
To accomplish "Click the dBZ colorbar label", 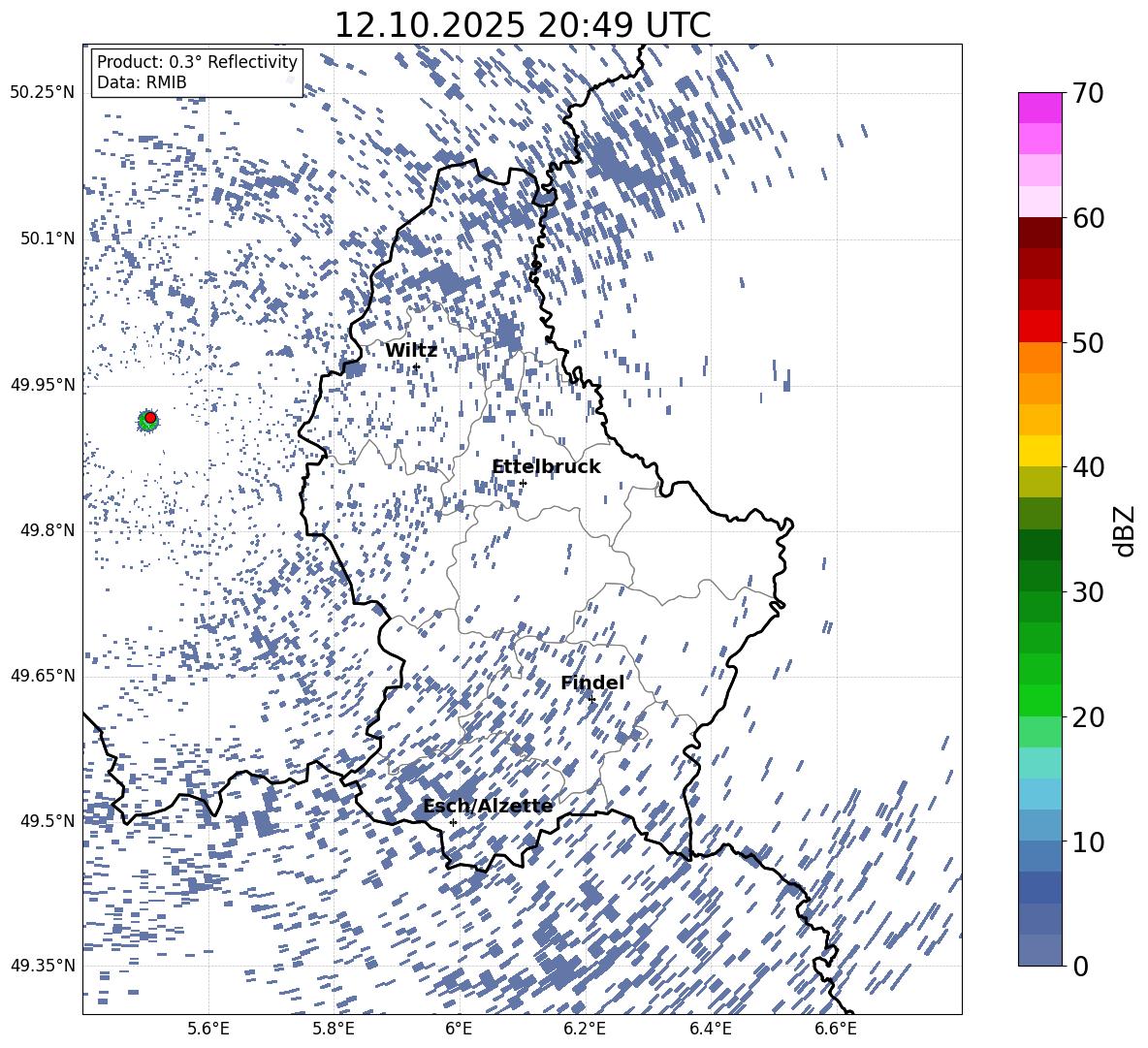I will click(1124, 530).
